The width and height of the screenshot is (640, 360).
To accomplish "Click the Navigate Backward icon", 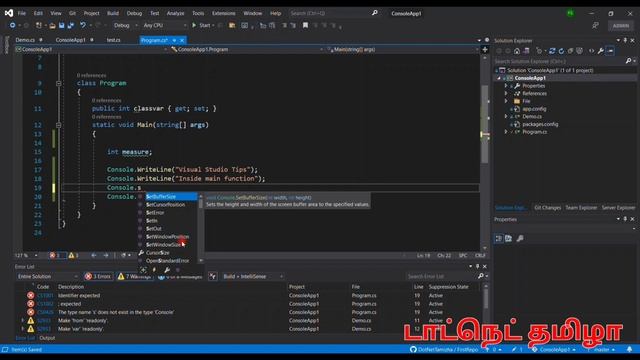I will (x=13, y=25).
